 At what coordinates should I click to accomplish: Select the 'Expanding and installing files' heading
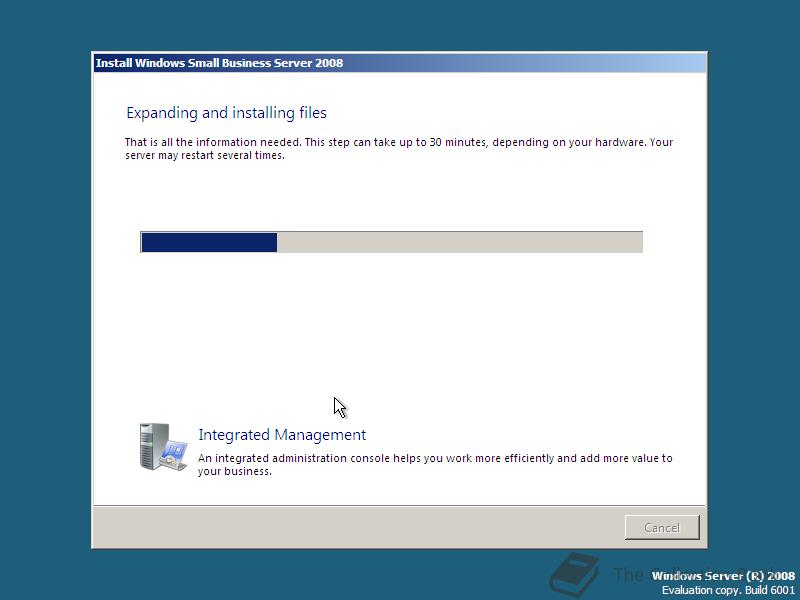point(227,113)
